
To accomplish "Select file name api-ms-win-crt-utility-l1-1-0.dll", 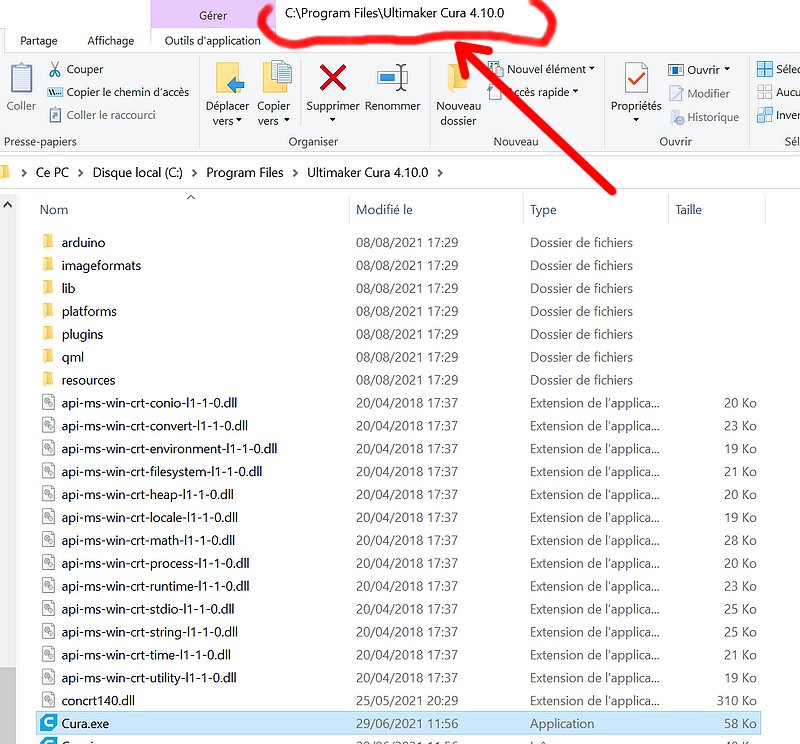I will tap(149, 678).
